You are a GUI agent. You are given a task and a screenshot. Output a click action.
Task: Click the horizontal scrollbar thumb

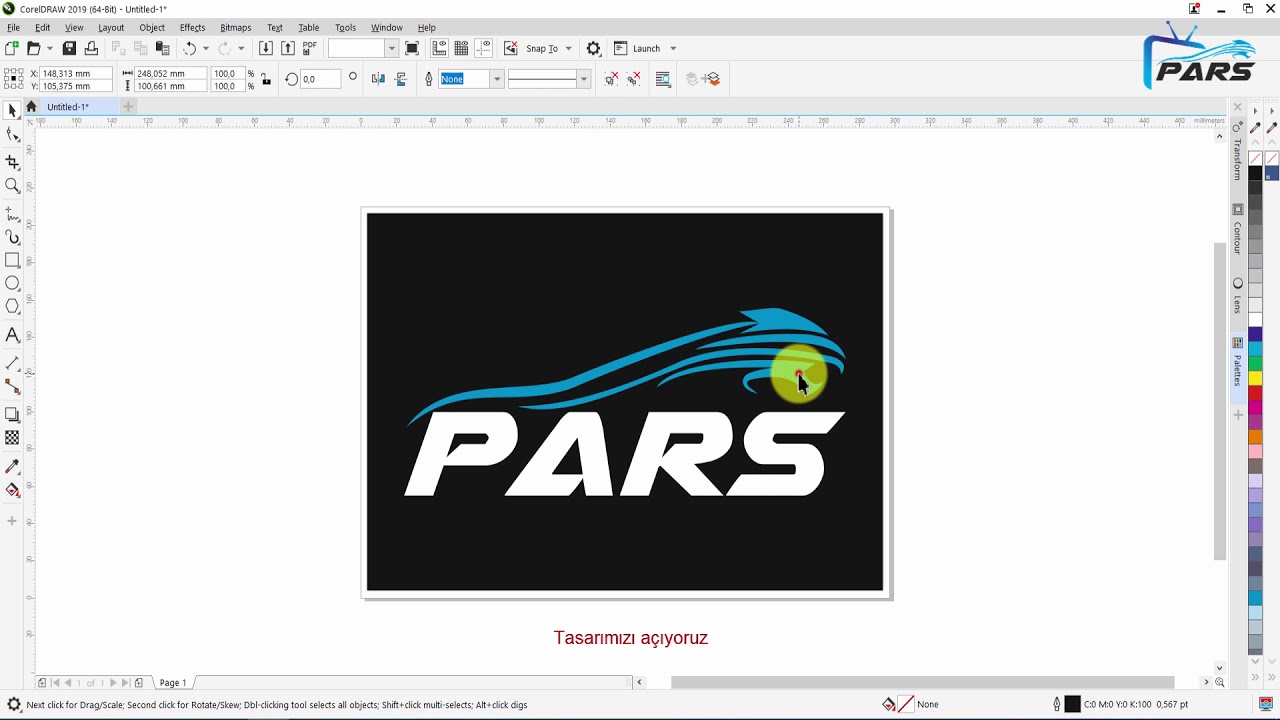pyautogui.click(x=922, y=683)
